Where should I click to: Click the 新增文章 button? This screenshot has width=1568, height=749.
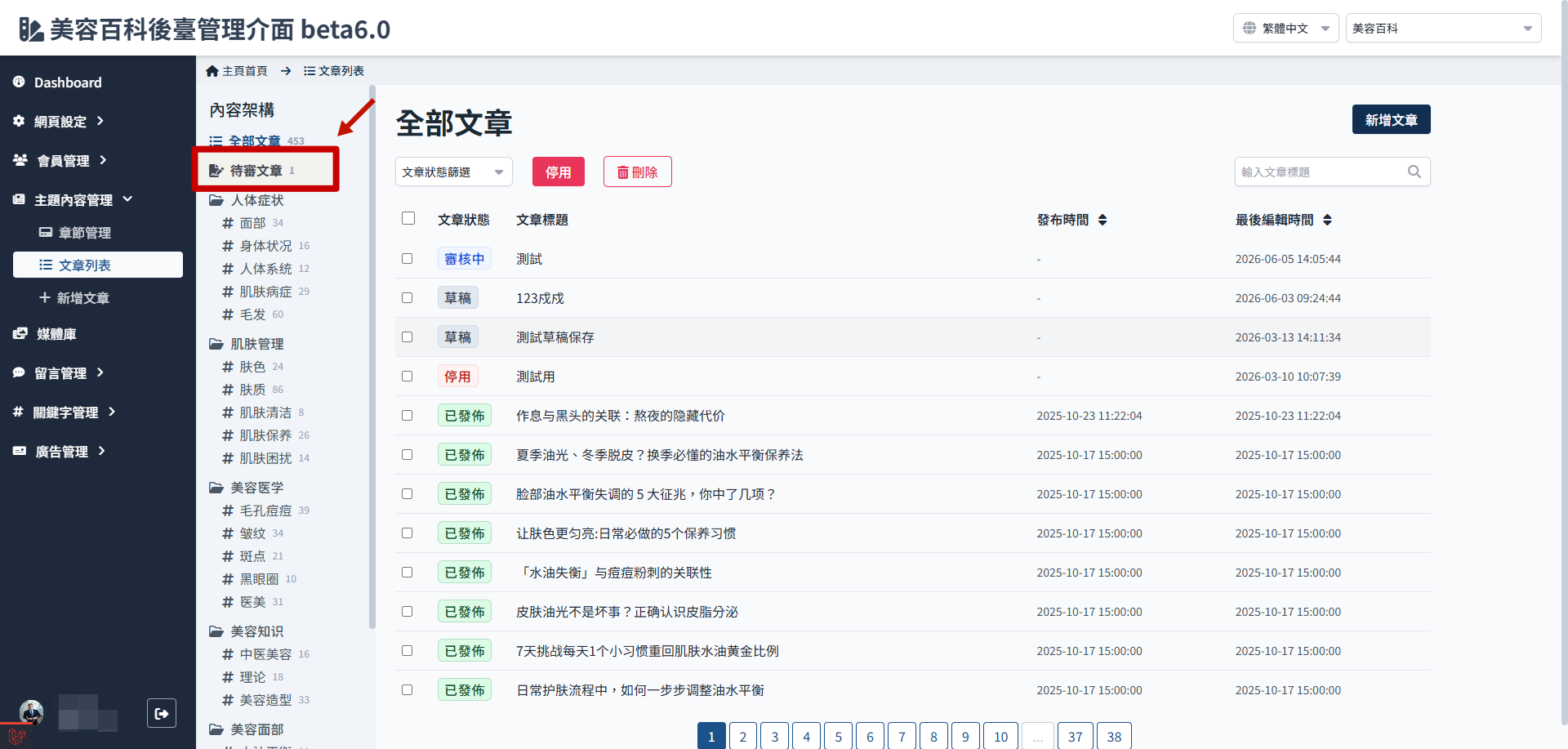tap(1392, 119)
